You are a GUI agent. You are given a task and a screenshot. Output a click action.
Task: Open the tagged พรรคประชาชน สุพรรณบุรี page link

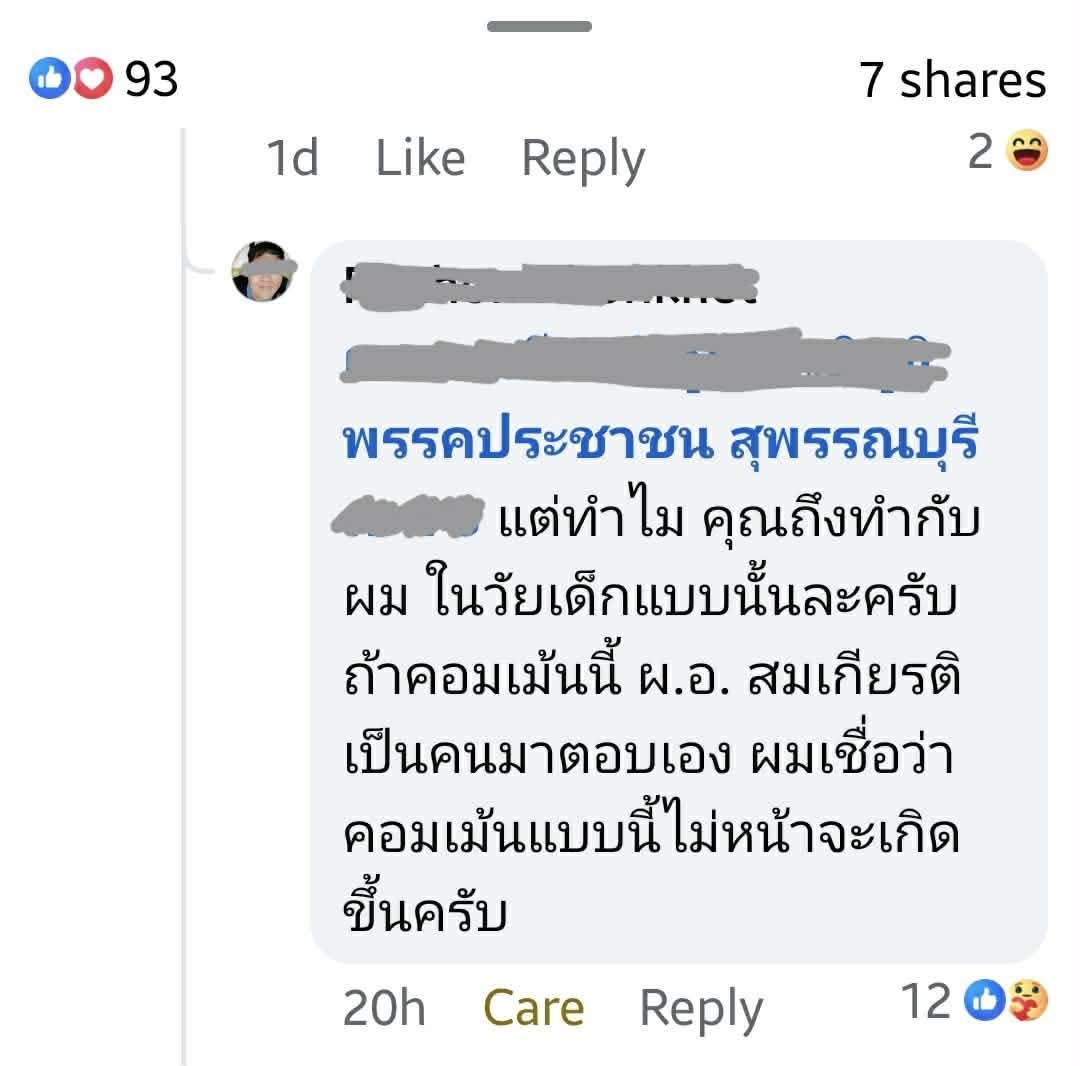tap(659, 441)
